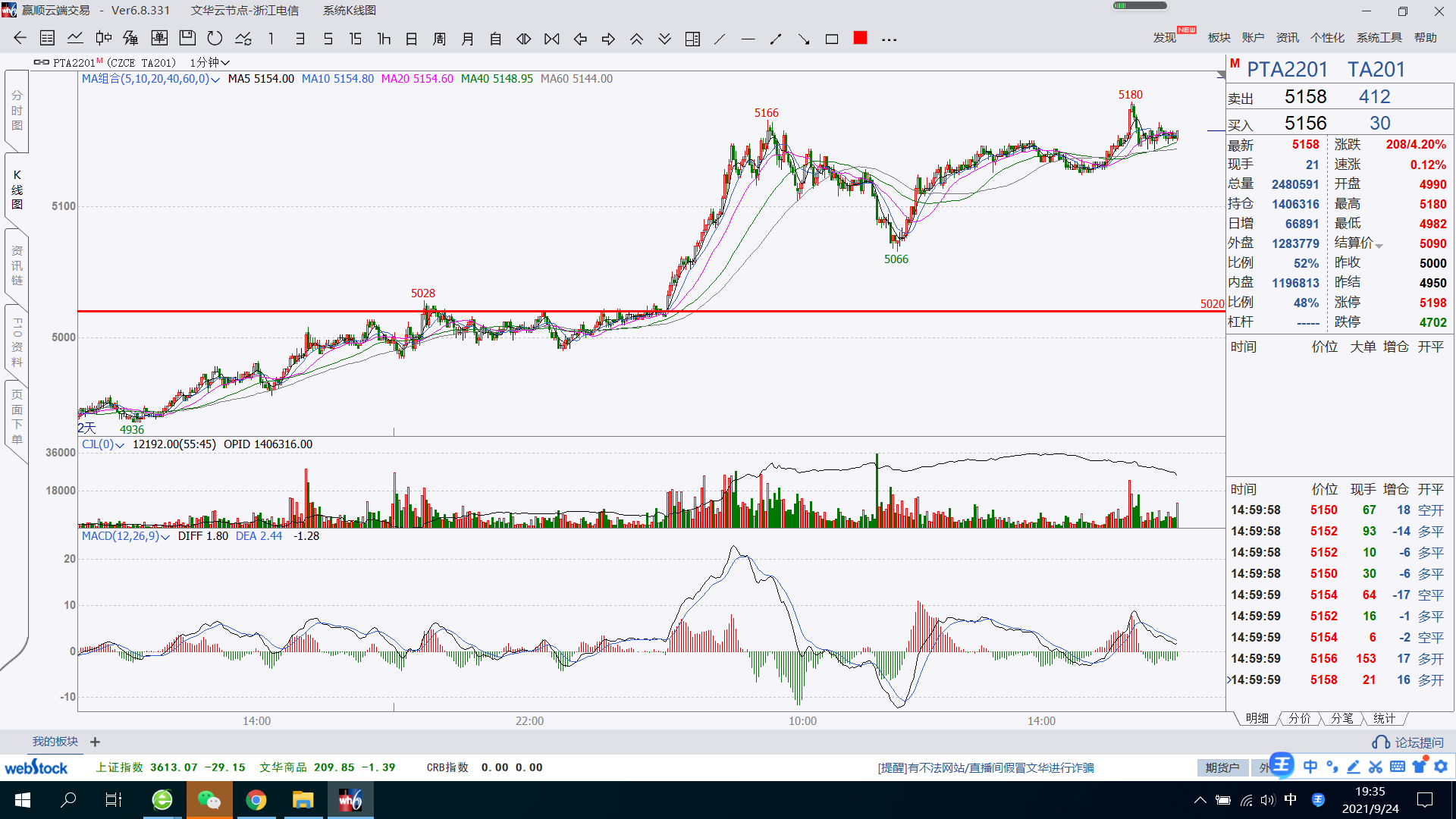Click the double up chevron icon
The width and height of the screenshot is (1456, 819).
636,39
